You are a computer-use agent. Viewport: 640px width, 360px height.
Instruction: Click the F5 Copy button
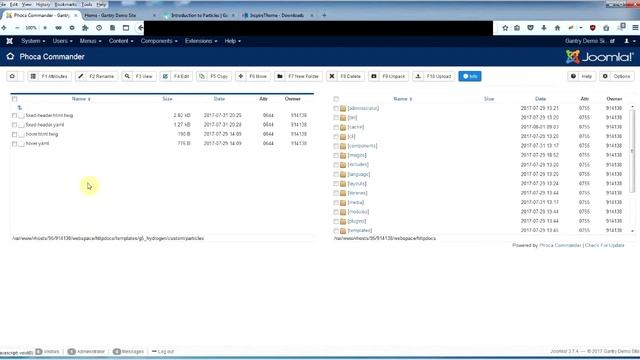[214, 76]
